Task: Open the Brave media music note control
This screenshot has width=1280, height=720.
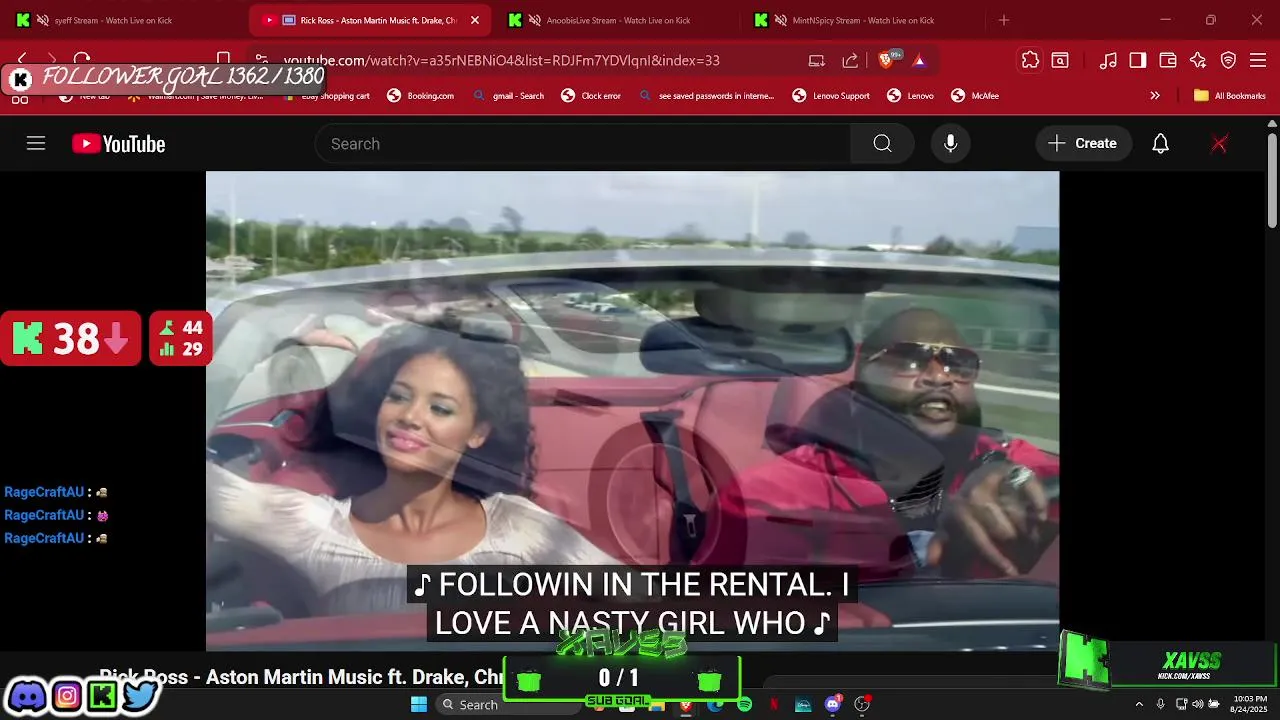Action: tap(1108, 61)
